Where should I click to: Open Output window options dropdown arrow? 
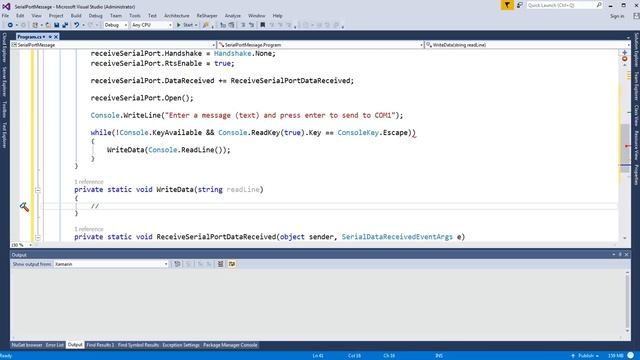(x=613, y=255)
